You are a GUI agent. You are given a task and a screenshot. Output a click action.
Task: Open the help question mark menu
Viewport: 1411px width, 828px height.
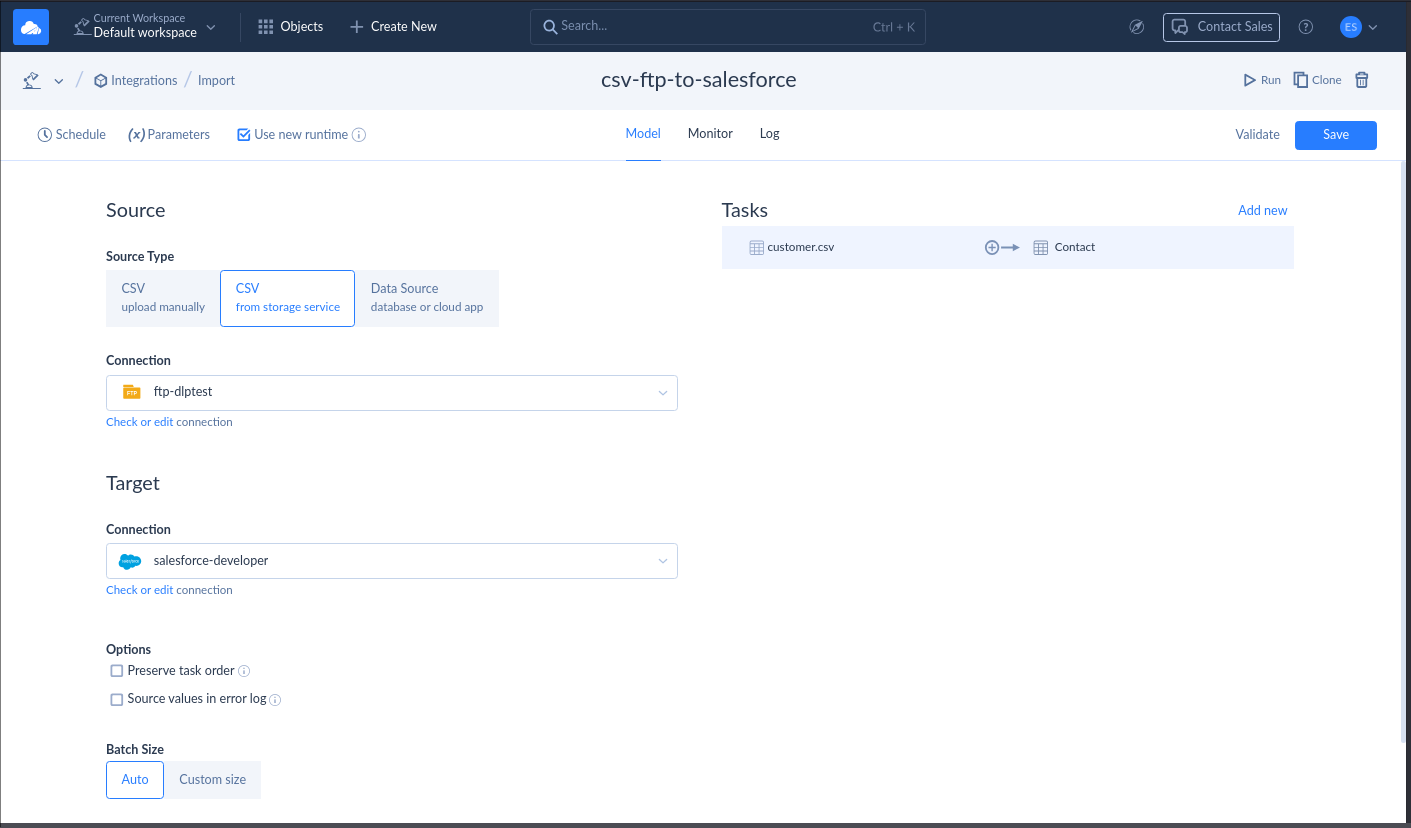1306,27
